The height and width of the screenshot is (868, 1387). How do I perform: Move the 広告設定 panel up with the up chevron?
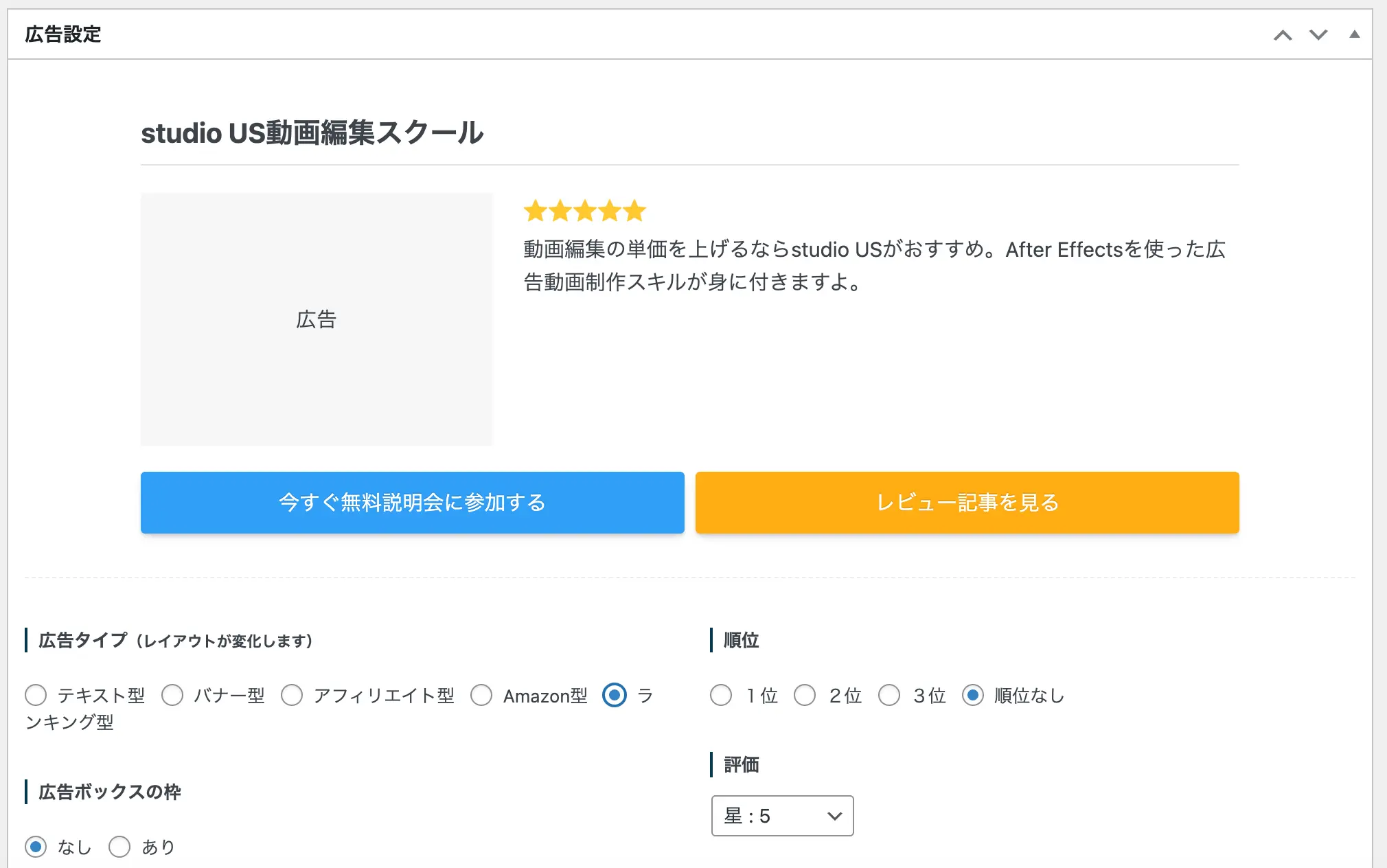(1281, 34)
